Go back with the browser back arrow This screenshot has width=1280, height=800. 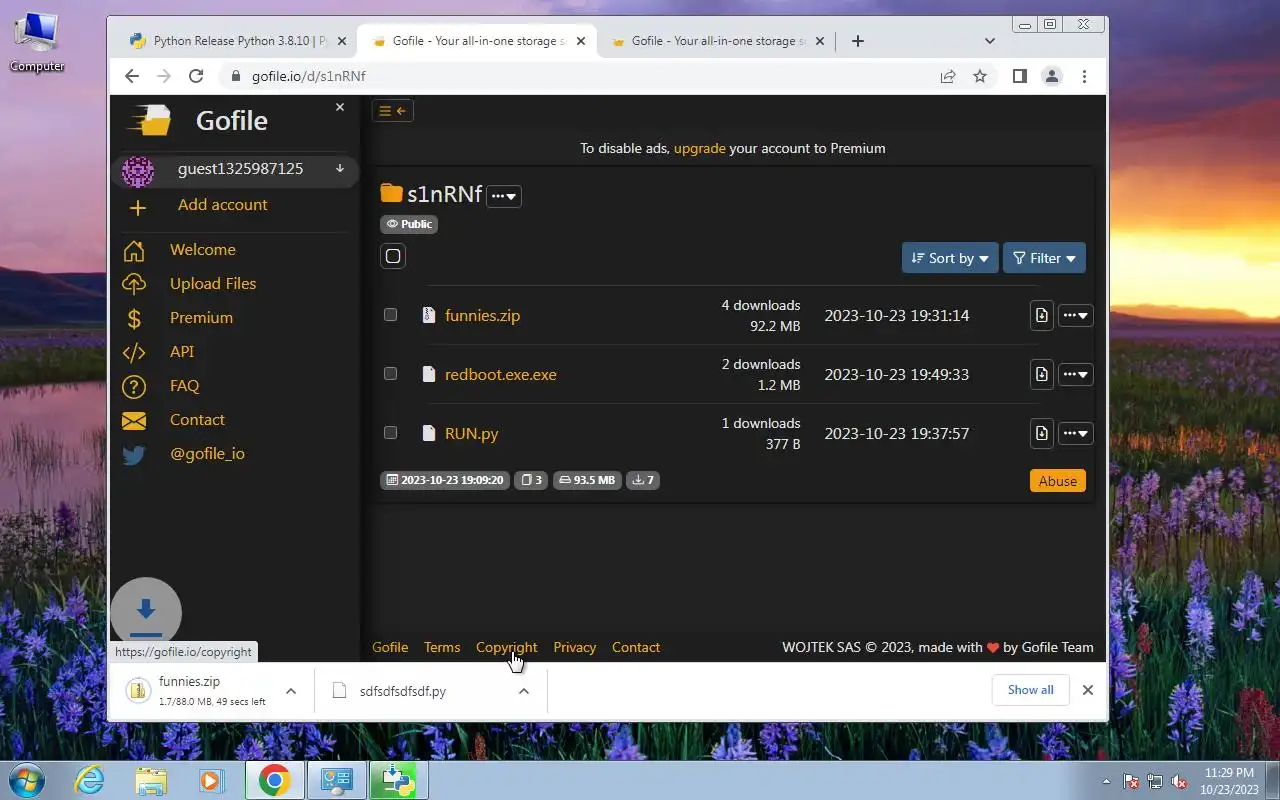(x=132, y=76)
